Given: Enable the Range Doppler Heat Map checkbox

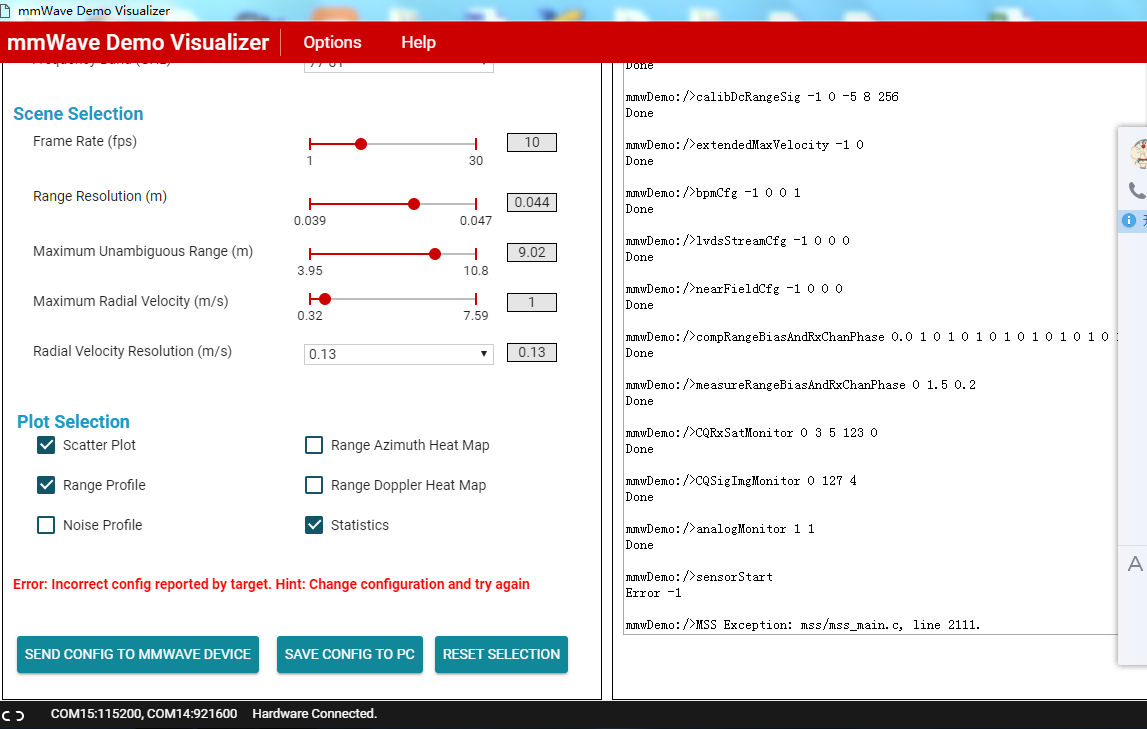Looking at the screenshot, I should click(x=314, y=485).
